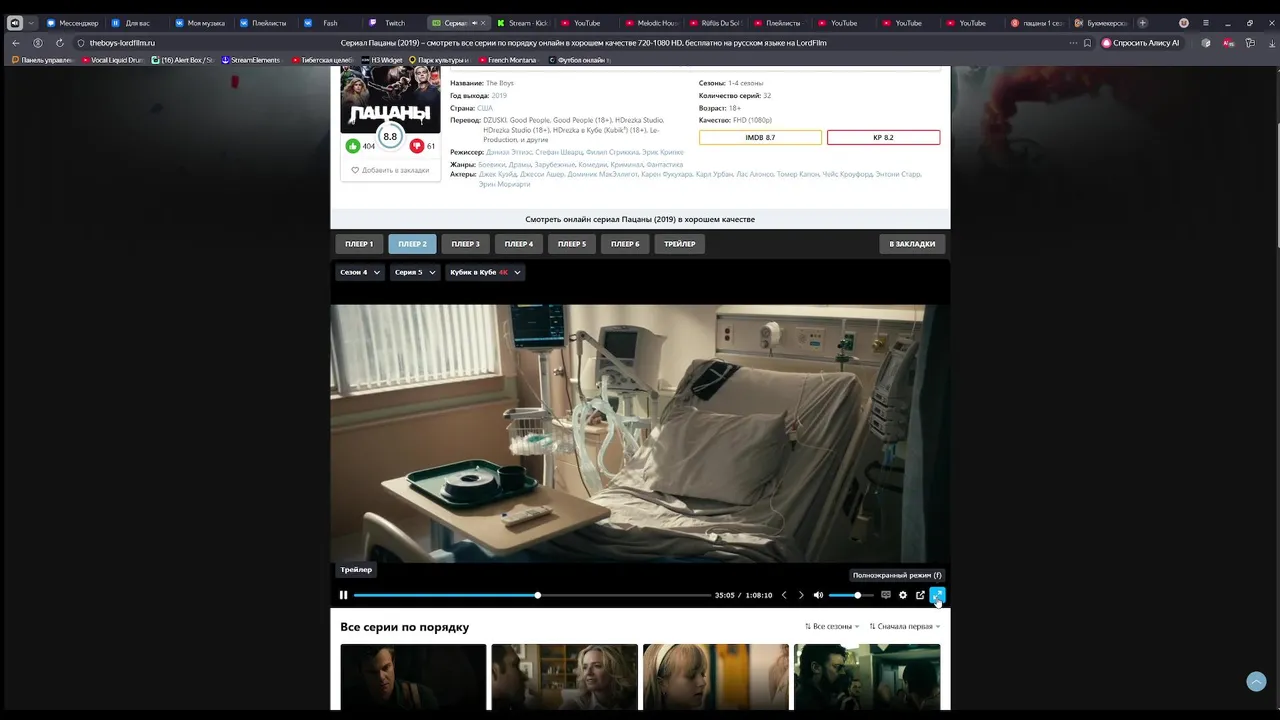Open player settings gear icon
1280x720 pixels.
pos(903,595)
